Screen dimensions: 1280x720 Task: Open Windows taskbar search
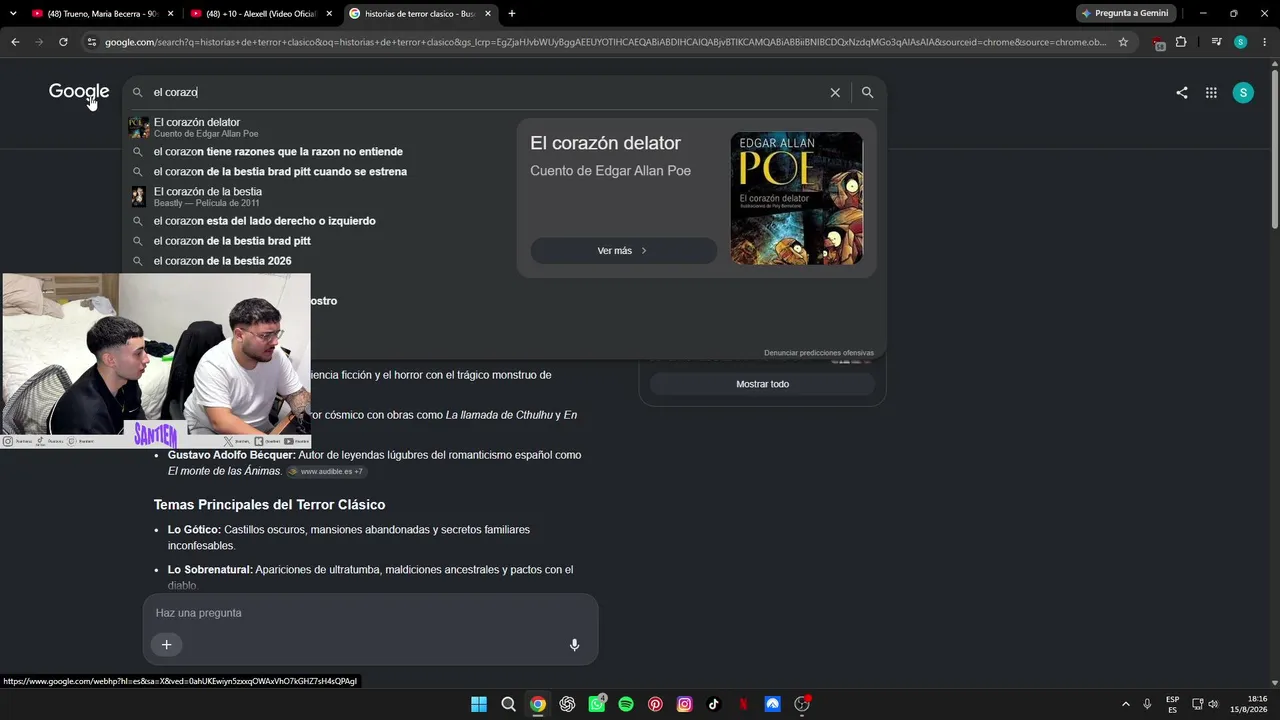508,704
